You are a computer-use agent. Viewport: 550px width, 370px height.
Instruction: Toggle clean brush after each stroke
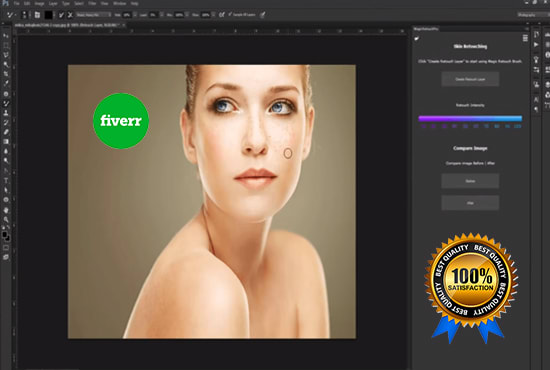point(70,15)
